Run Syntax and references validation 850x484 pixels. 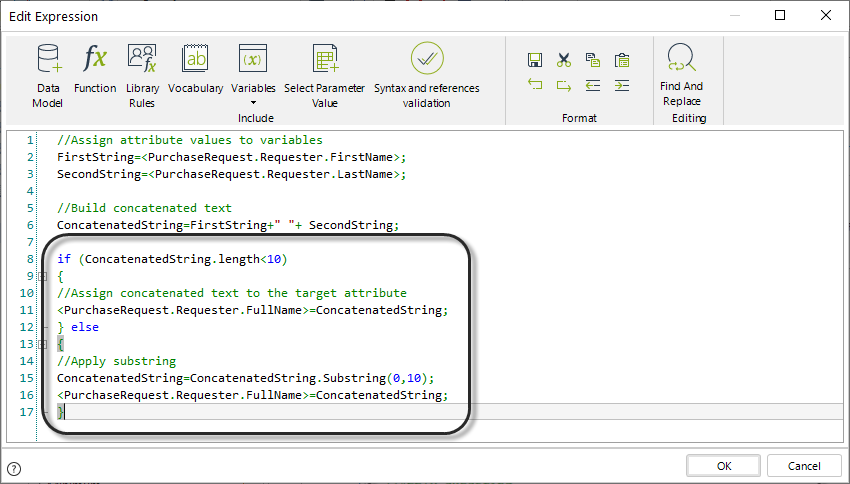click(427, 76)
